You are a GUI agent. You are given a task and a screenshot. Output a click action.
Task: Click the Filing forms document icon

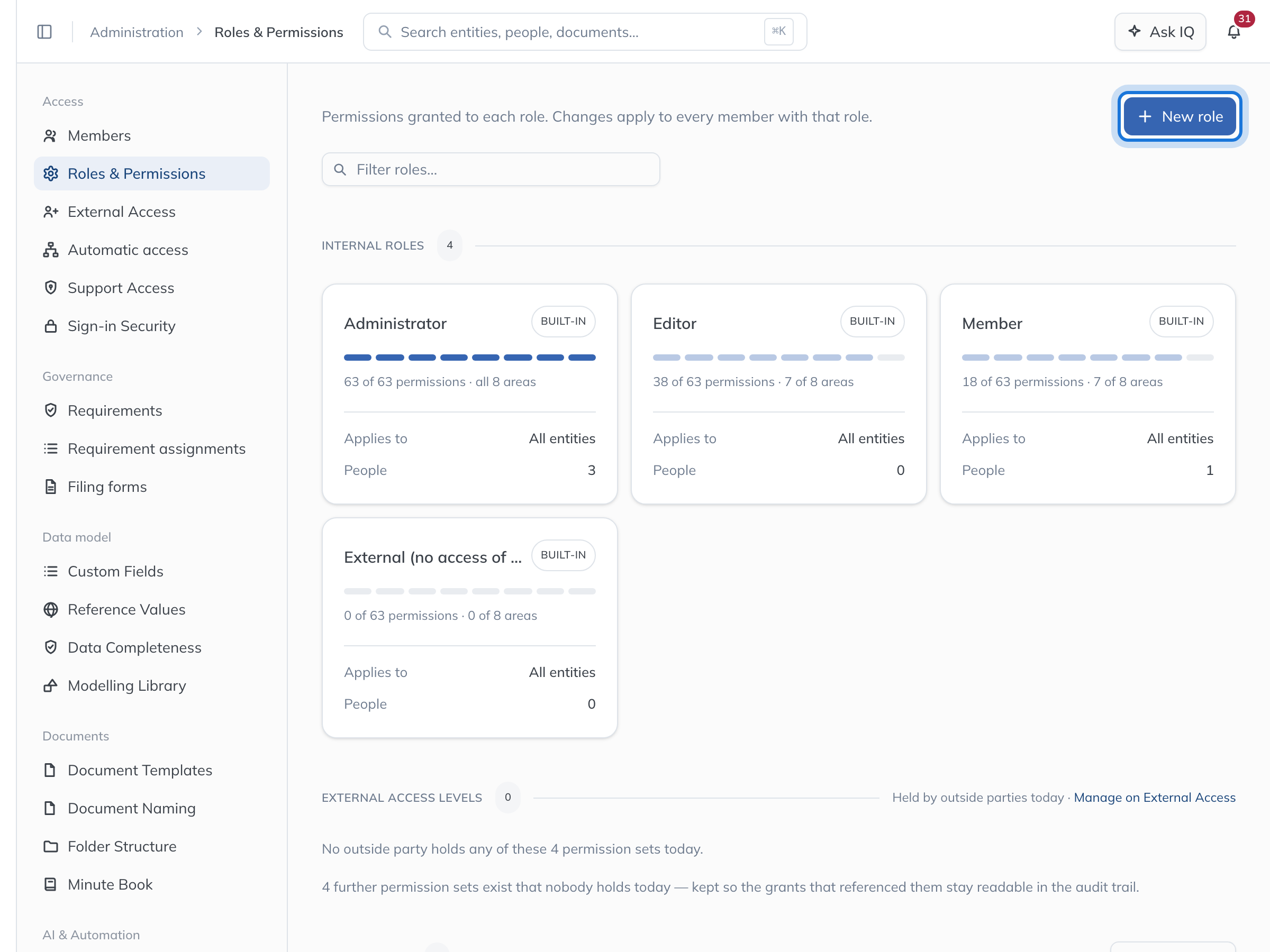(x=50, y=487)
